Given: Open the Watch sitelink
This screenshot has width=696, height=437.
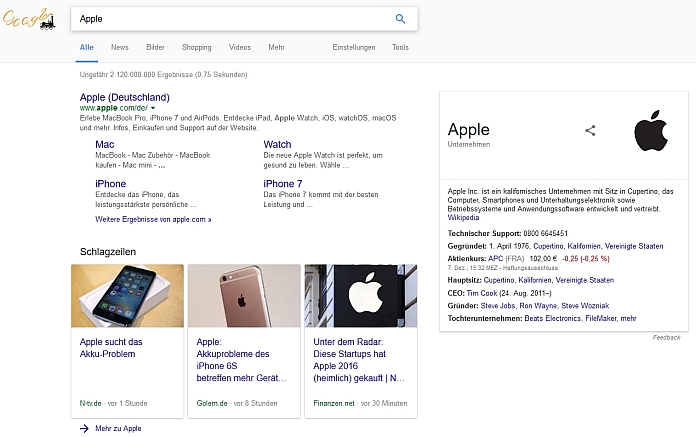Looking at the screenshot, I should (277, 144).
